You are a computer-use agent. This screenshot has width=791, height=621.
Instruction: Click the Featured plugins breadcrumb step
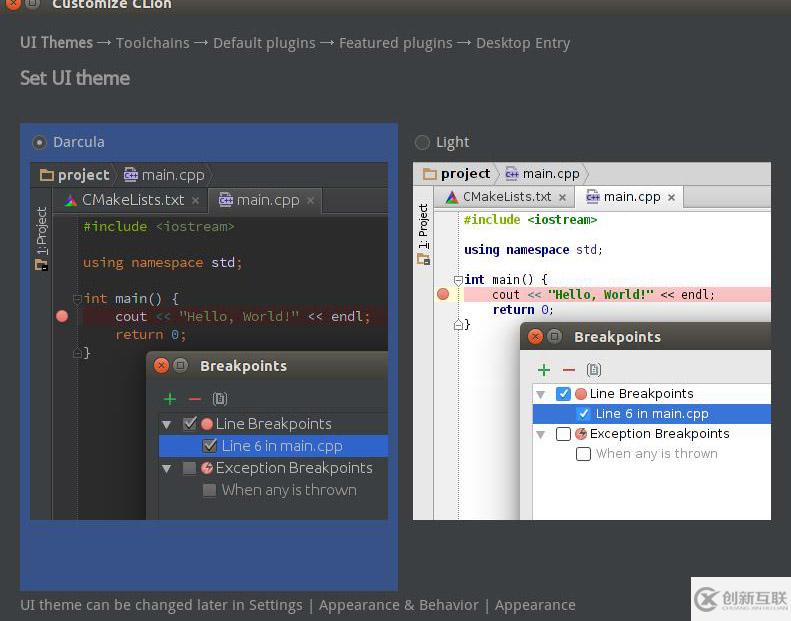click(396, 43)
